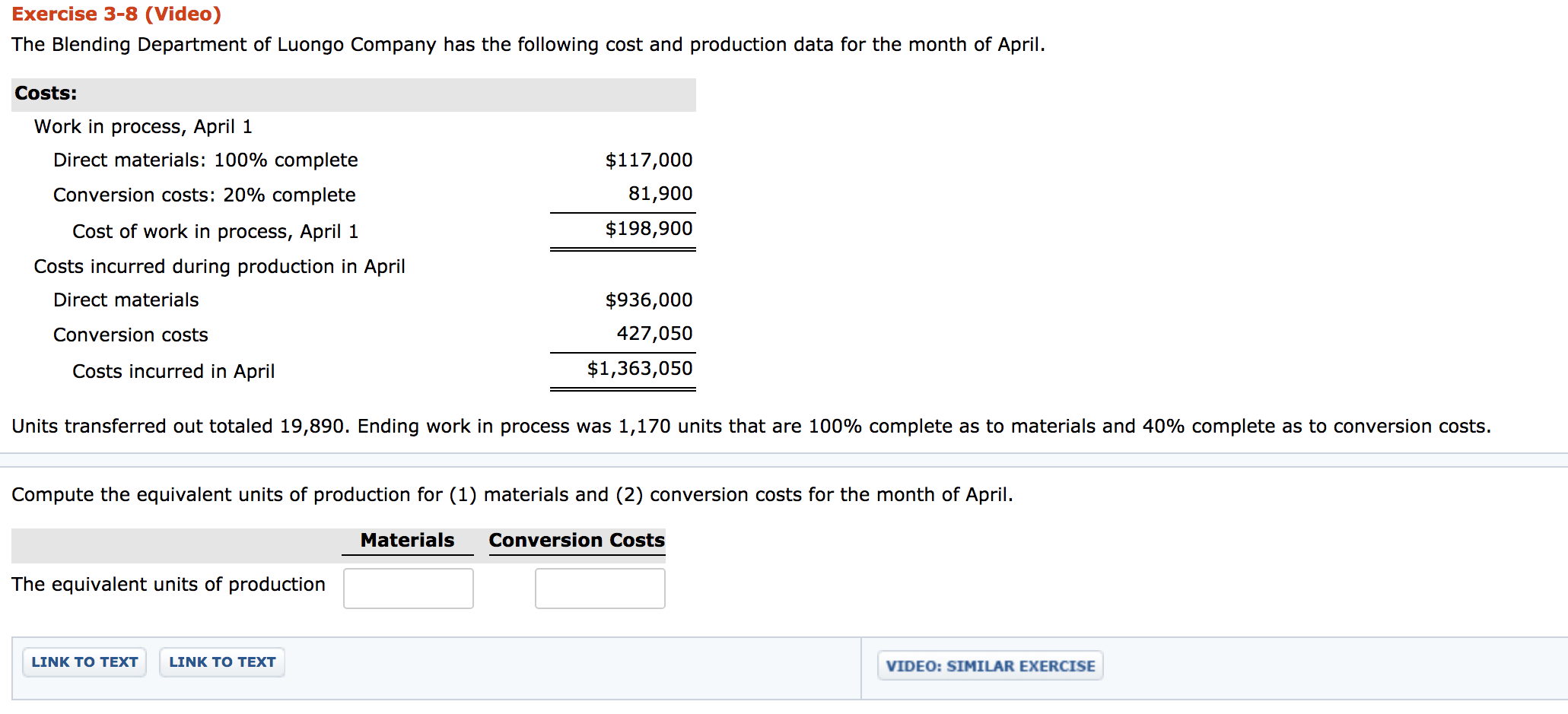Image resolution: width=1568 pixels, height=714 pixels.
Task: Click the $198,900 work in process total
Action: tap(648, 229)
